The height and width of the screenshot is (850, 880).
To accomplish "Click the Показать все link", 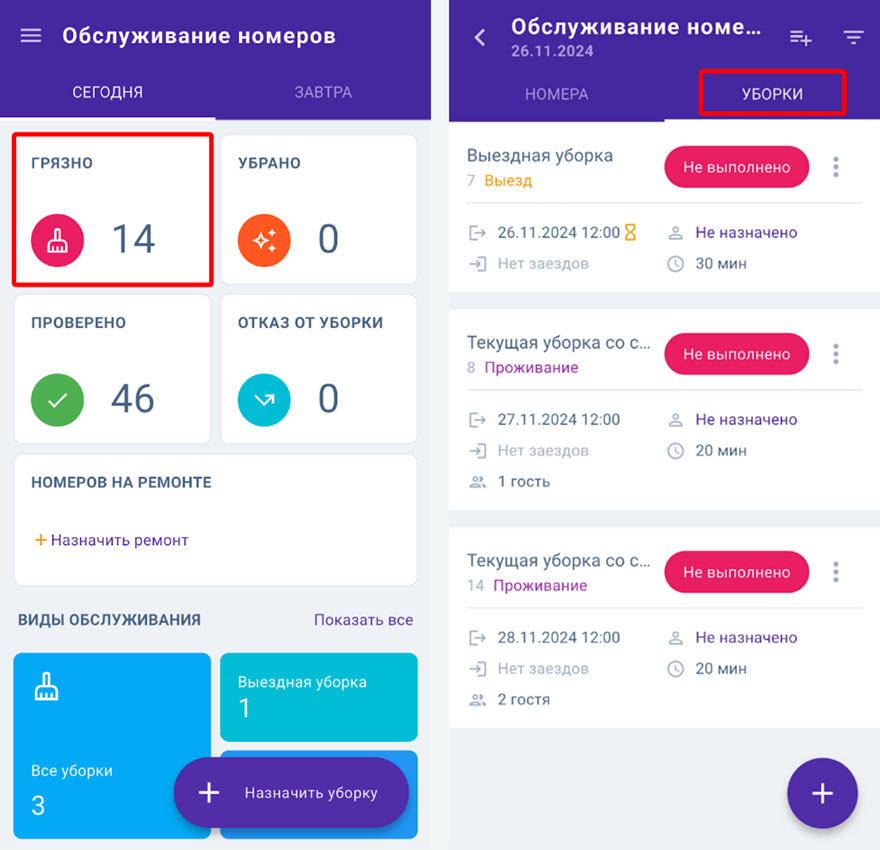I will (363, 619).
